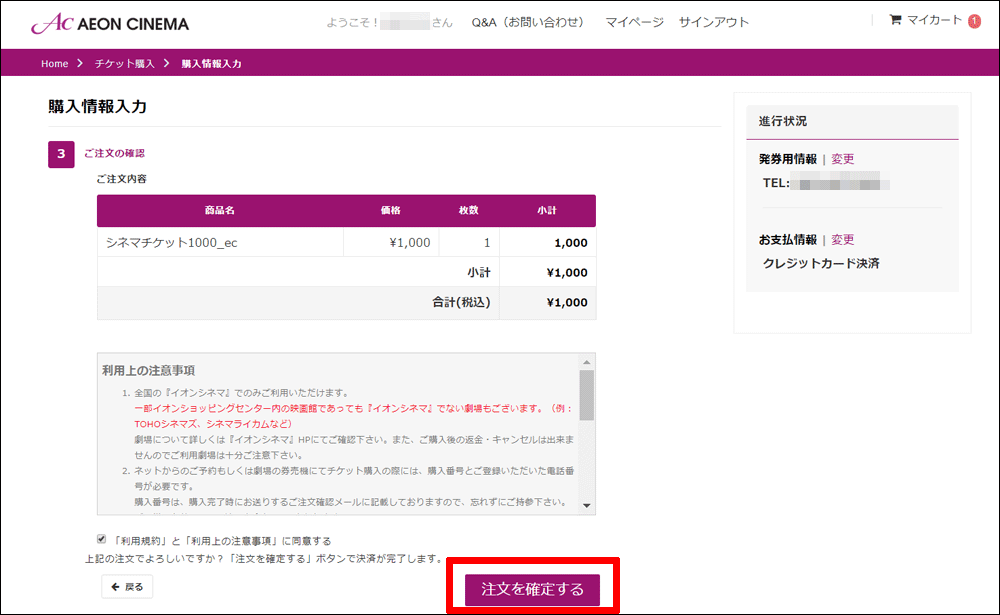
Task: Click 変更 next to 発券用情報
Action: (842, 159)
